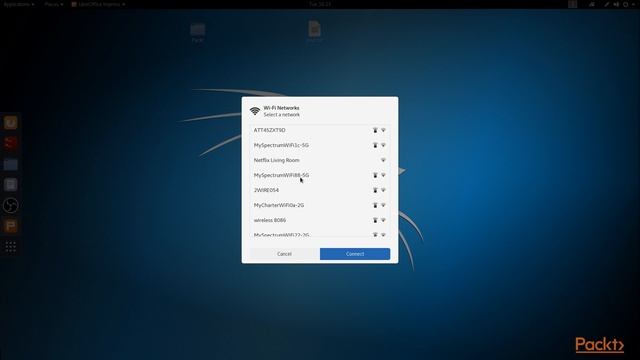640x360 pixels.
Task: Expand the system menu arrow in the top bar
Action: tap(632, 4)
